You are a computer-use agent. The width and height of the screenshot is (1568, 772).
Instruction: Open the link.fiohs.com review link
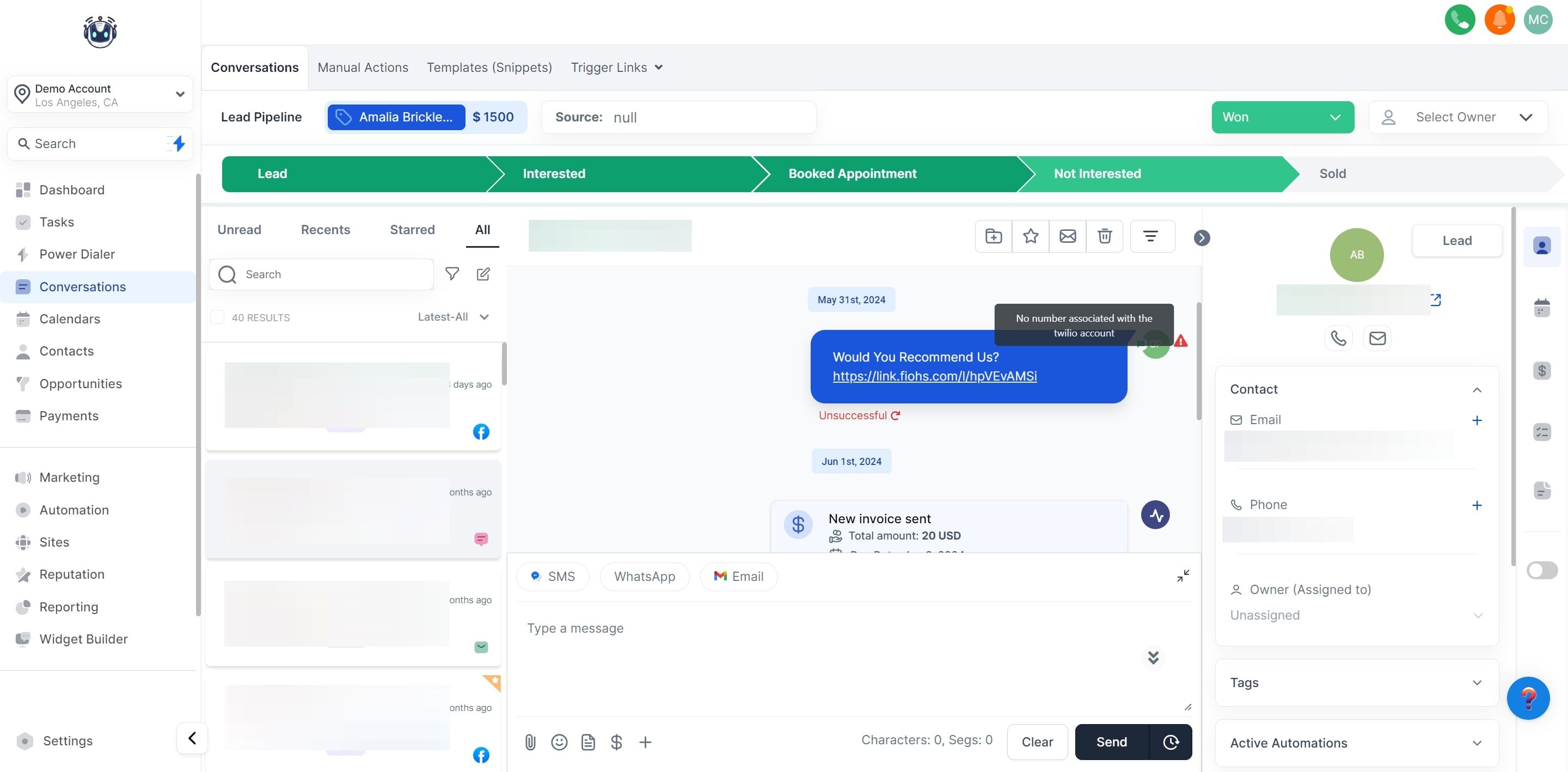click(934, 376)
